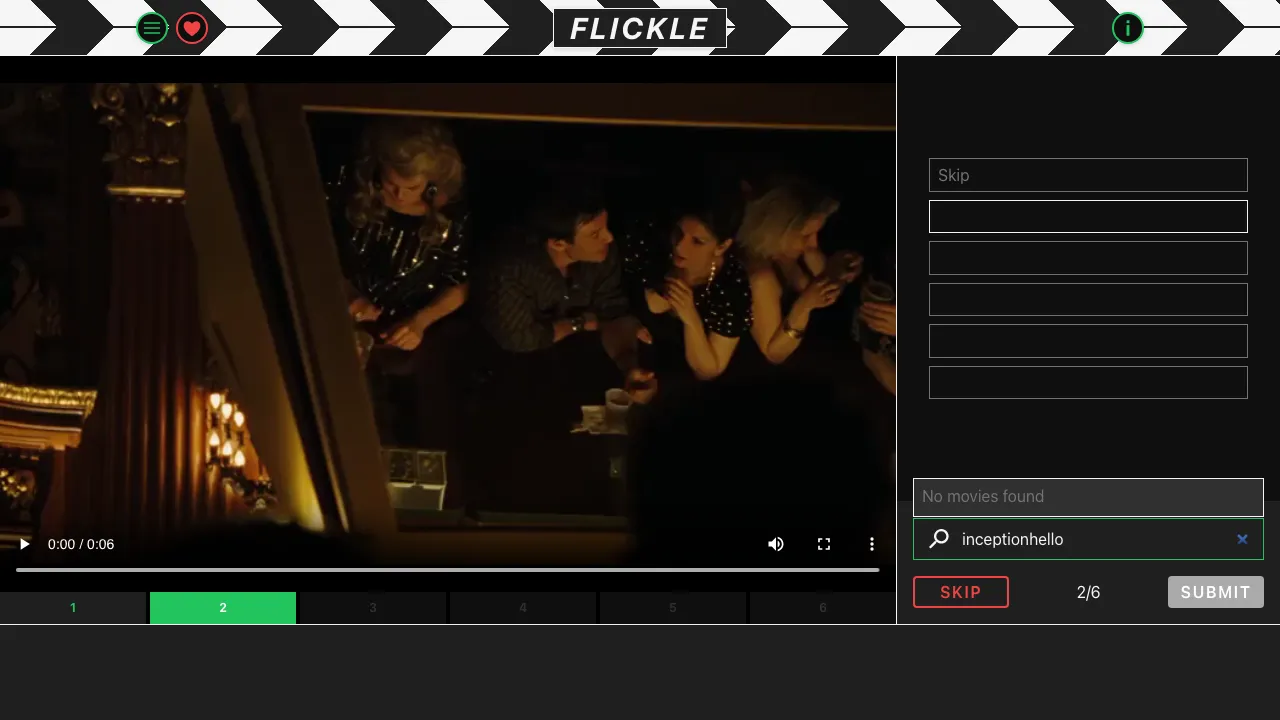Enter fullscreen video mode

coord(824,544)
